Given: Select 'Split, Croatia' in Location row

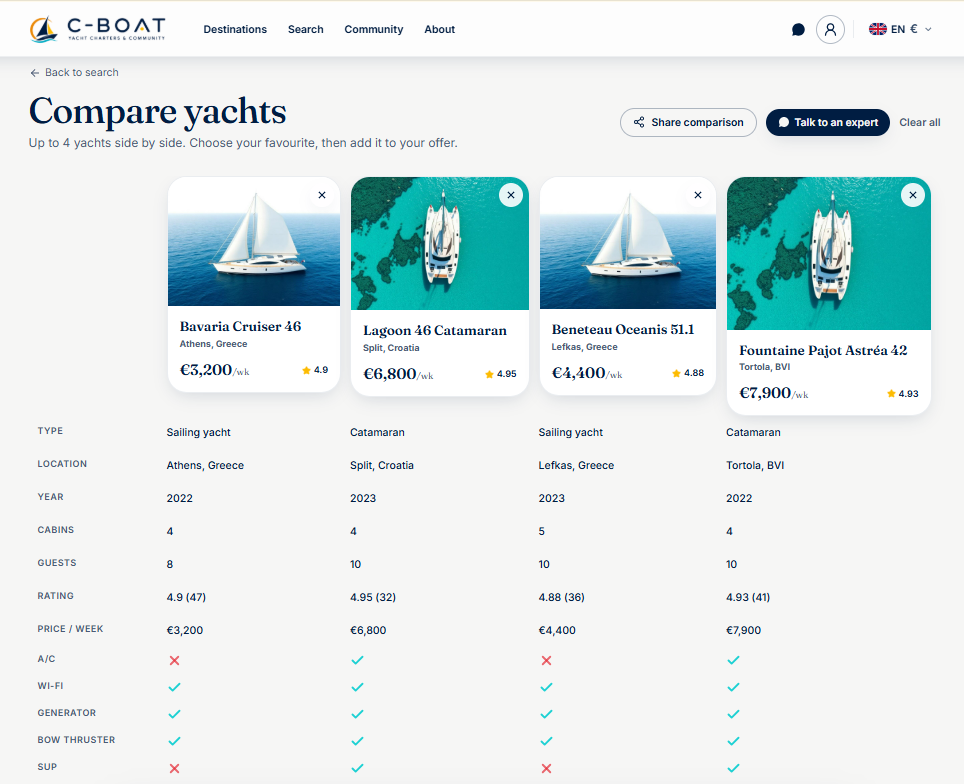Looking at the screenshot, I should 382,465.
